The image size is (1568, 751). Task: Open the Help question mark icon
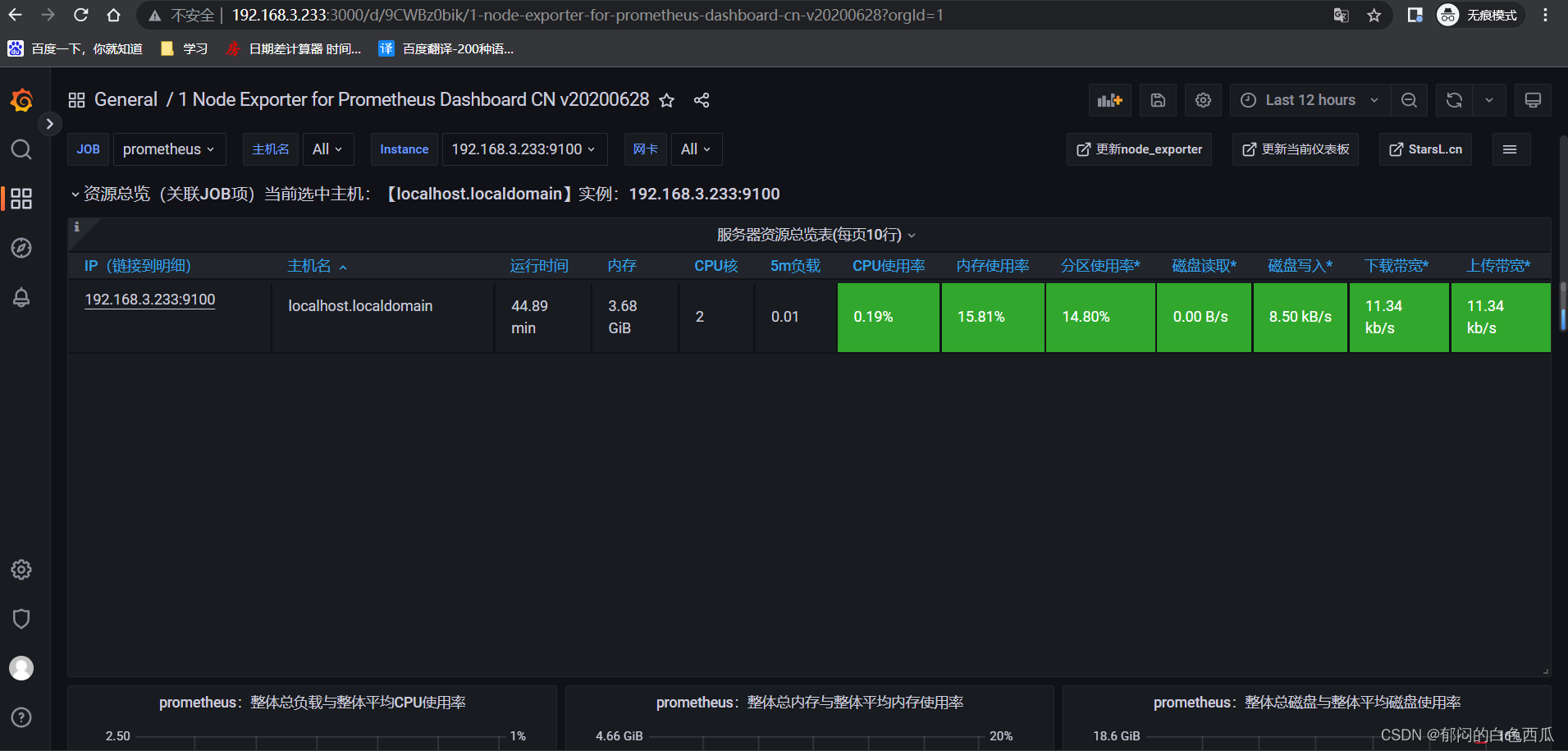tap(21, 717)
